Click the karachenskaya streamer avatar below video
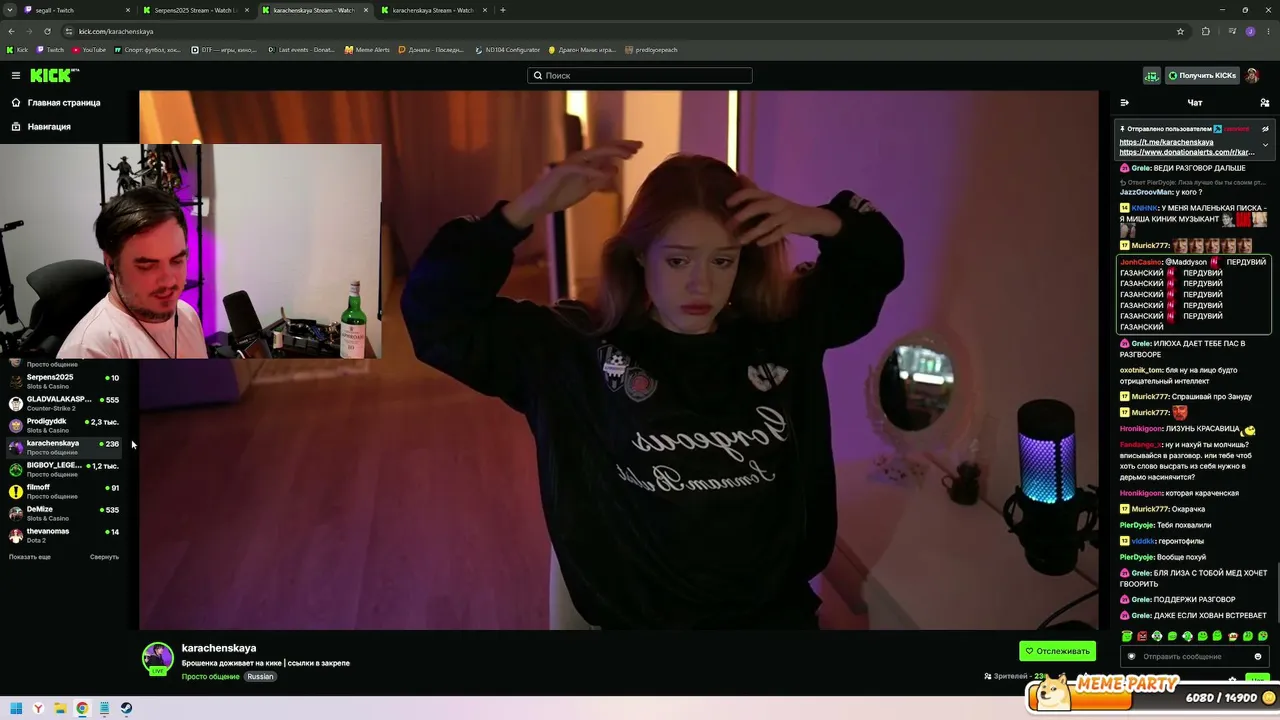 [158, 658]
